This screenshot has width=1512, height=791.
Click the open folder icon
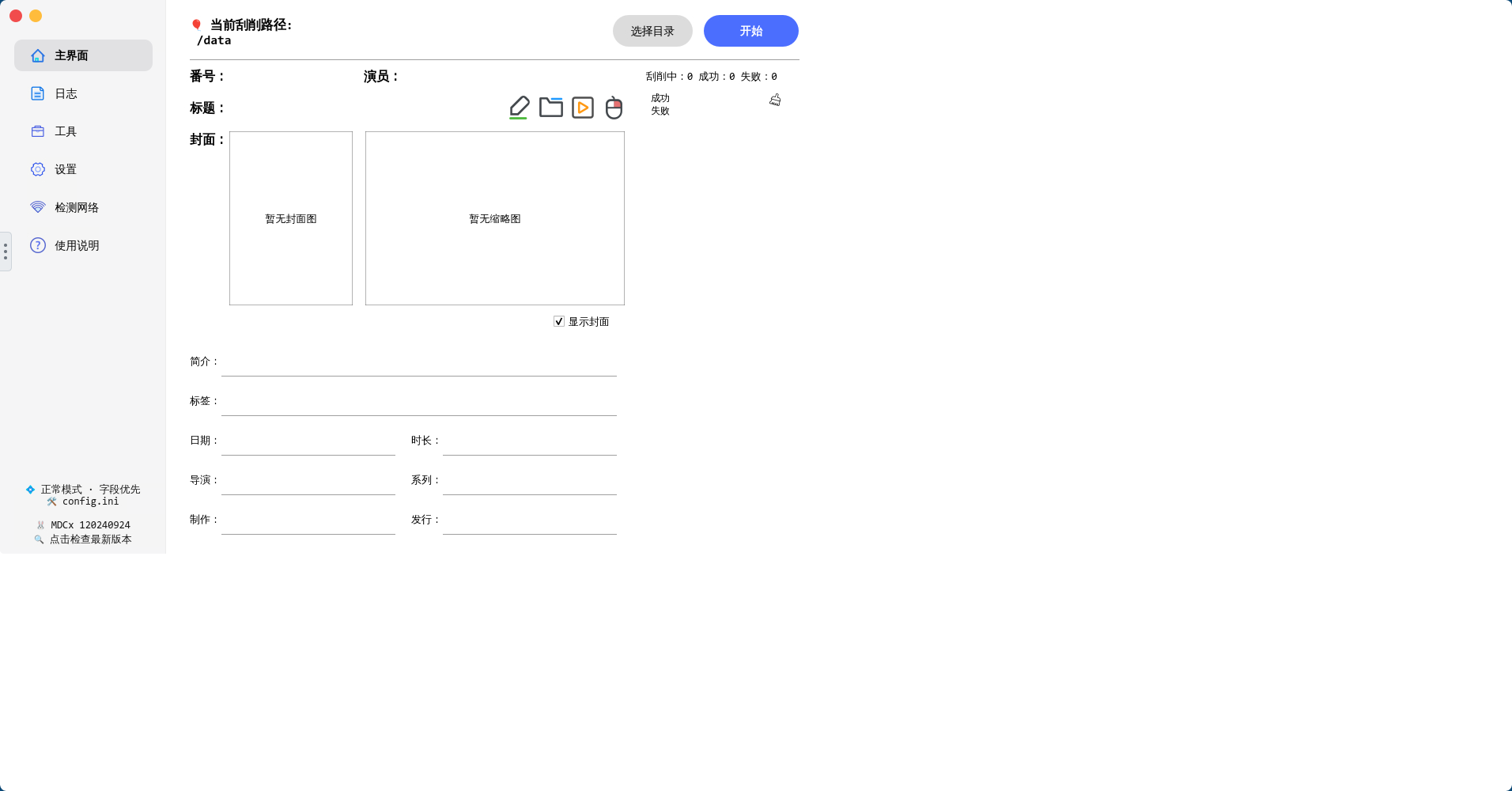[551, 108]
